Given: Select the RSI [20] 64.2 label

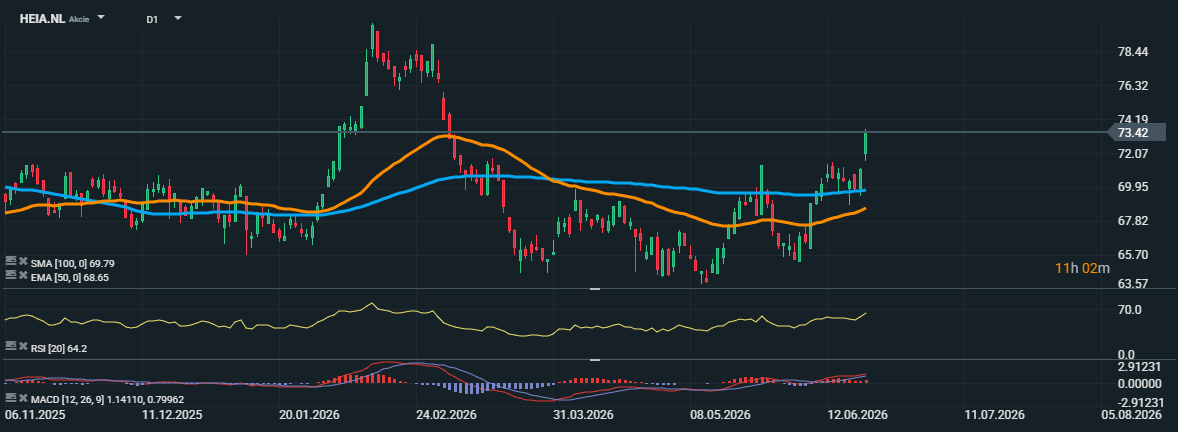Looking at the screenshot, I should 59,348.
